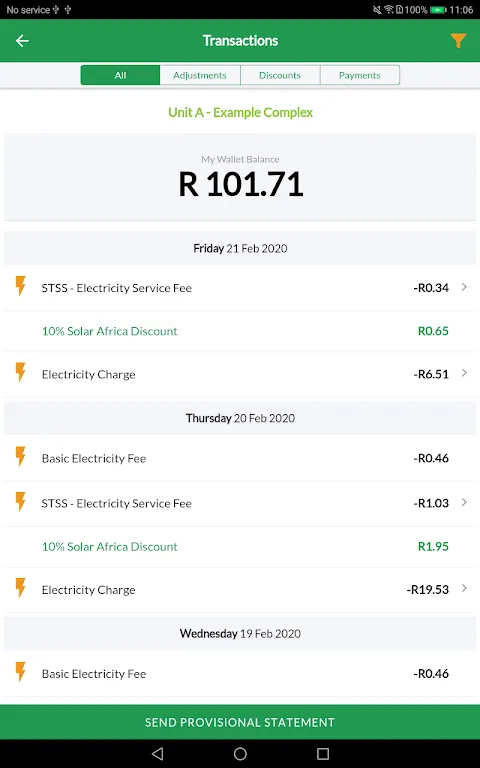Tap lightning icon beside Wednesday Basic Electricity Fee
480x768 pixels.
click(x=20, y=672)
